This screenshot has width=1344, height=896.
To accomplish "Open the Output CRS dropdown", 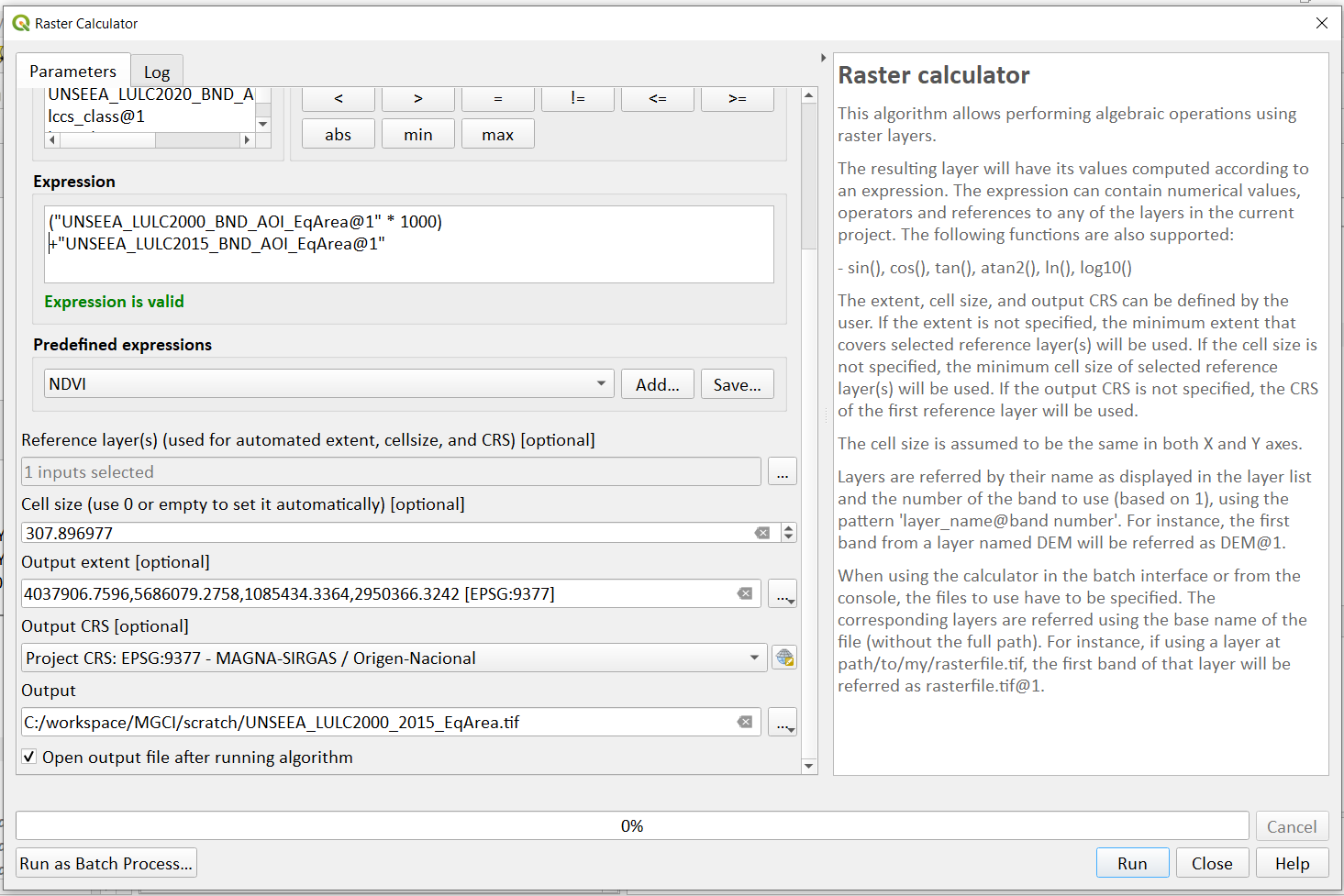I will tap(754, 658).
